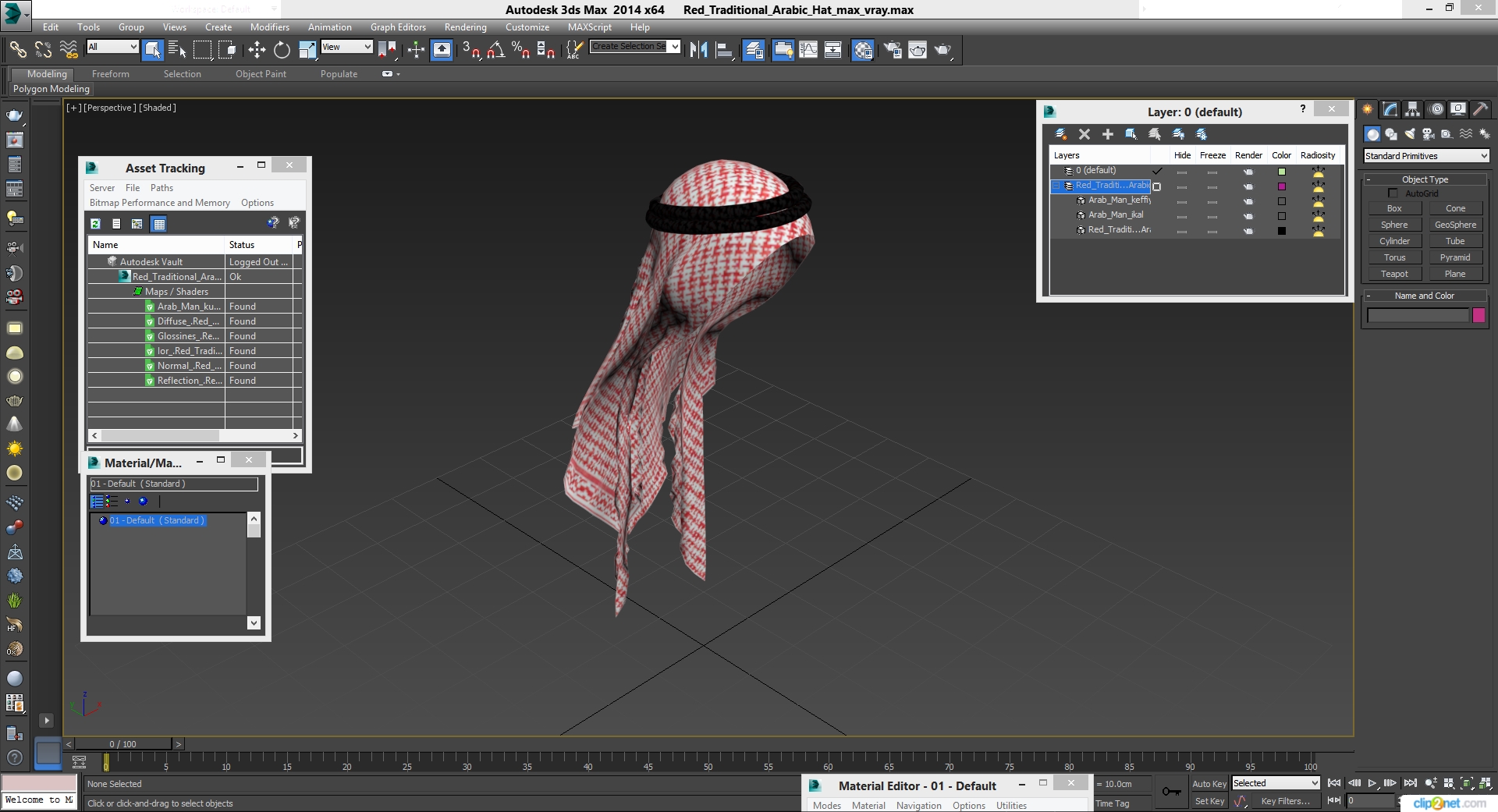Screen dimensions: 1498x812
Task: Click Delete layer X icon in Layer window
Action: (x=1084, y=134)
